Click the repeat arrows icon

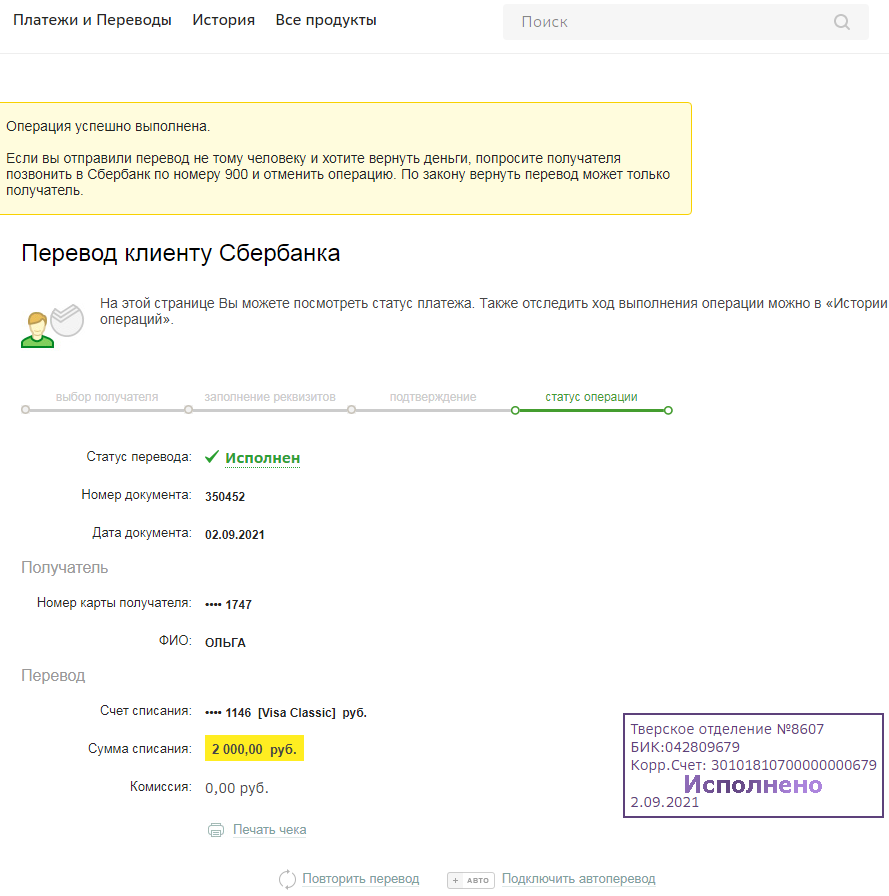coord(287,879)
